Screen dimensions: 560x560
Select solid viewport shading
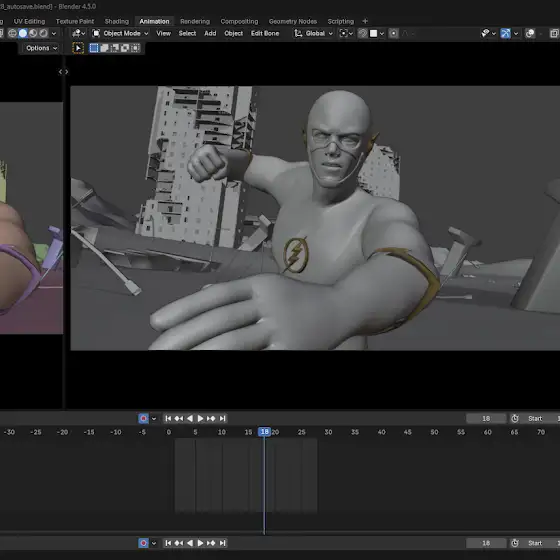click(23, 33)
